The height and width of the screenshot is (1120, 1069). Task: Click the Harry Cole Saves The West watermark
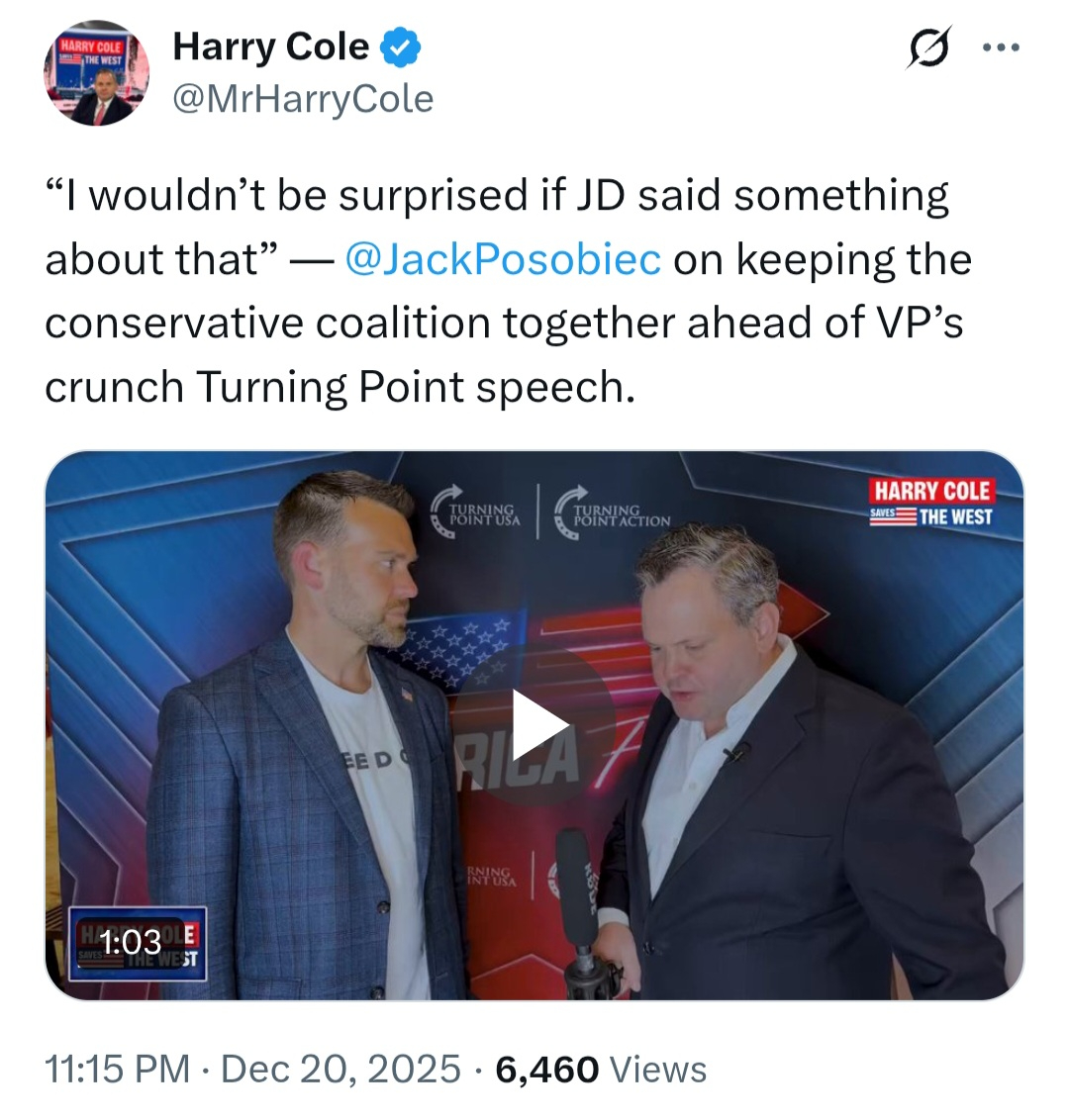[x=930, y=503]
